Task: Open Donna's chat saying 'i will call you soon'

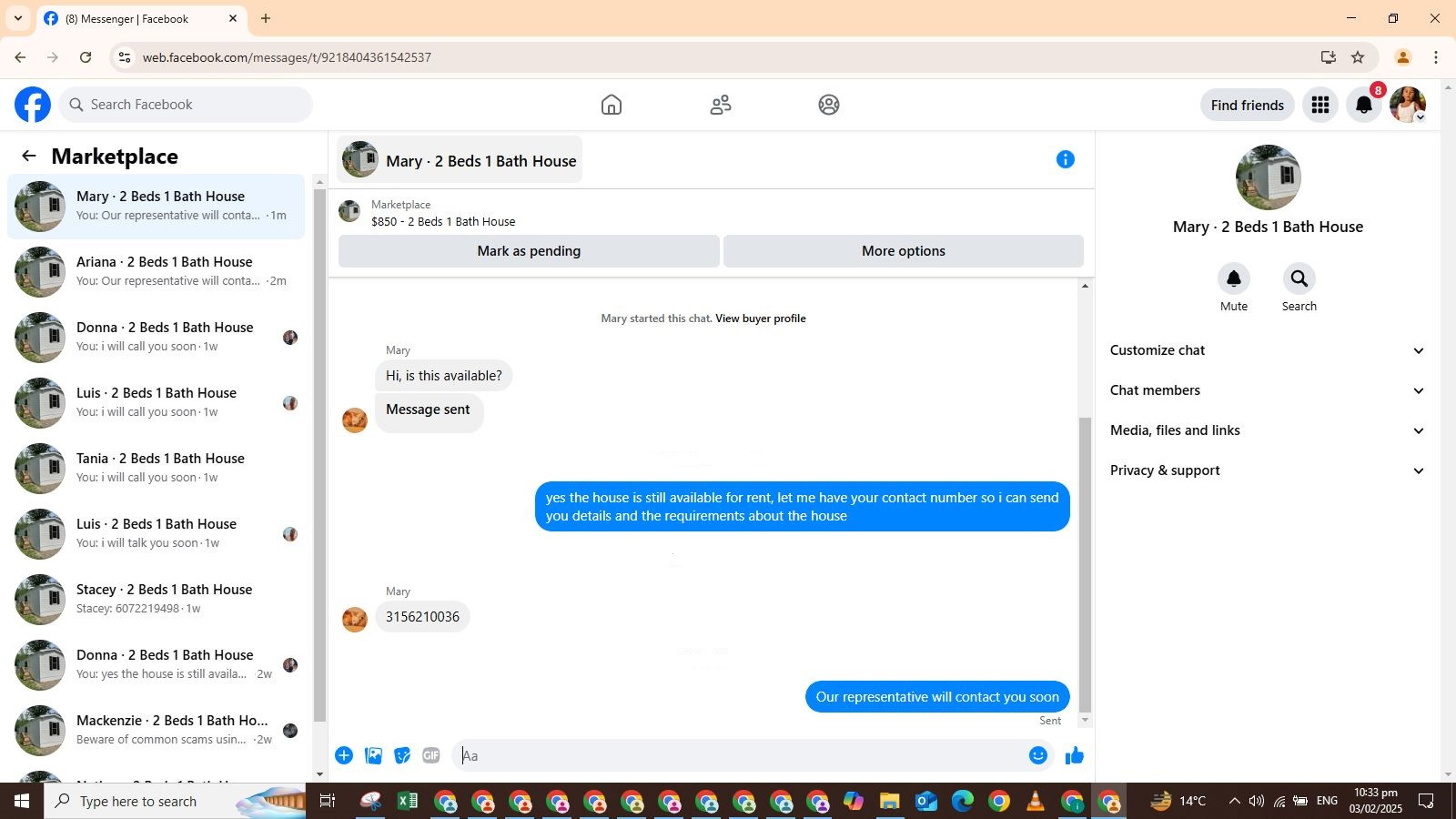Action: click(x=157, y=338)
